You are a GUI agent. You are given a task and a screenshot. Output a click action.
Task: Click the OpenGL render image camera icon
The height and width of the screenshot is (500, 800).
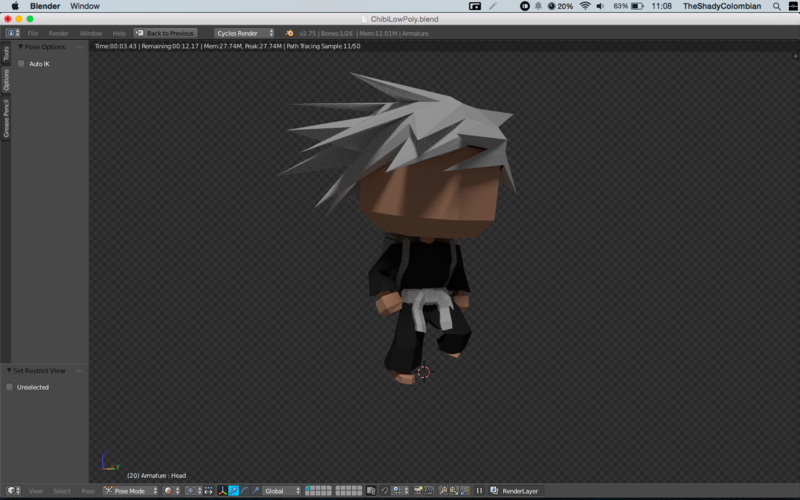point(418,491)
